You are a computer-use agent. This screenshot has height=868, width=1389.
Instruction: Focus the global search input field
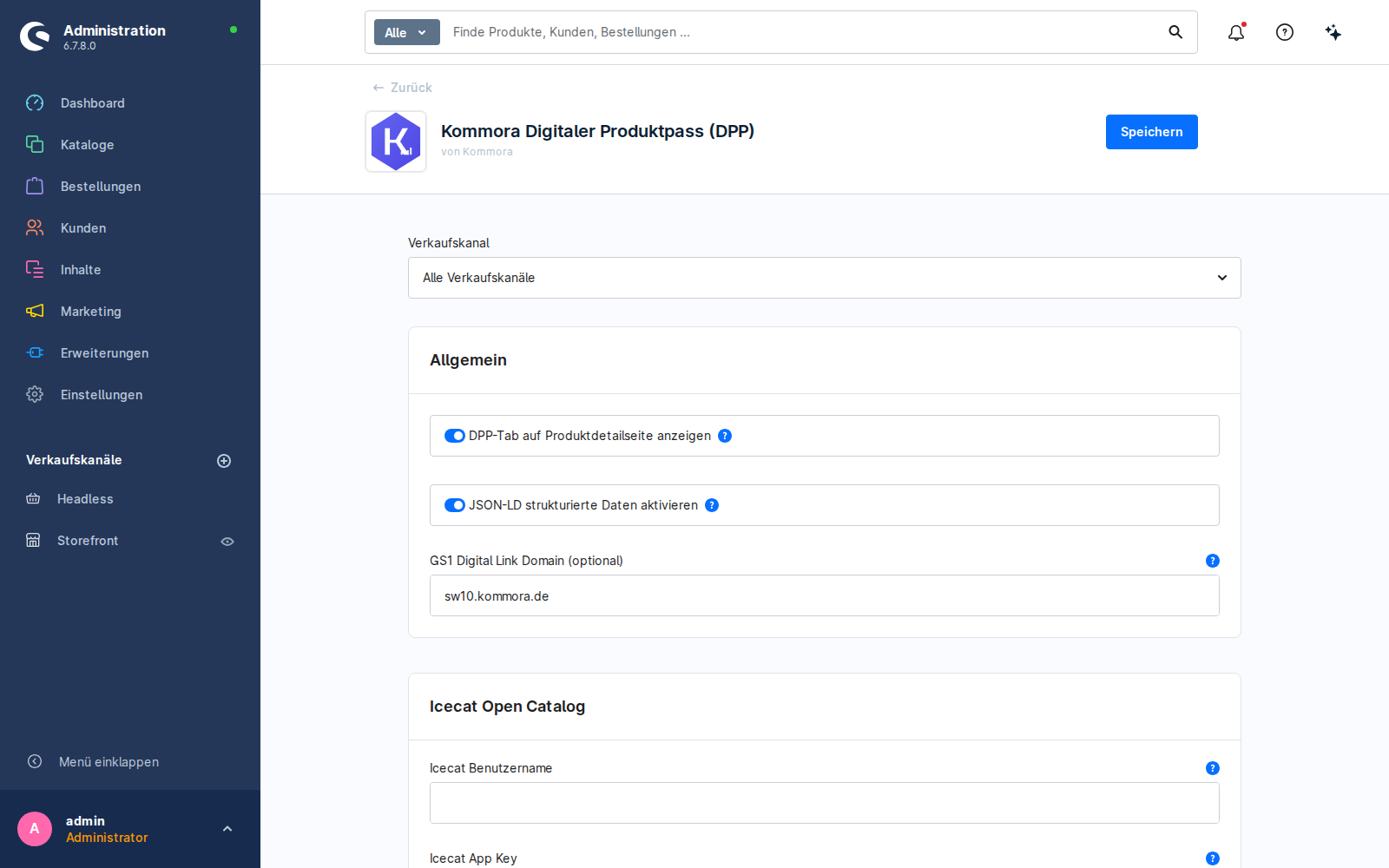(803, 32)
